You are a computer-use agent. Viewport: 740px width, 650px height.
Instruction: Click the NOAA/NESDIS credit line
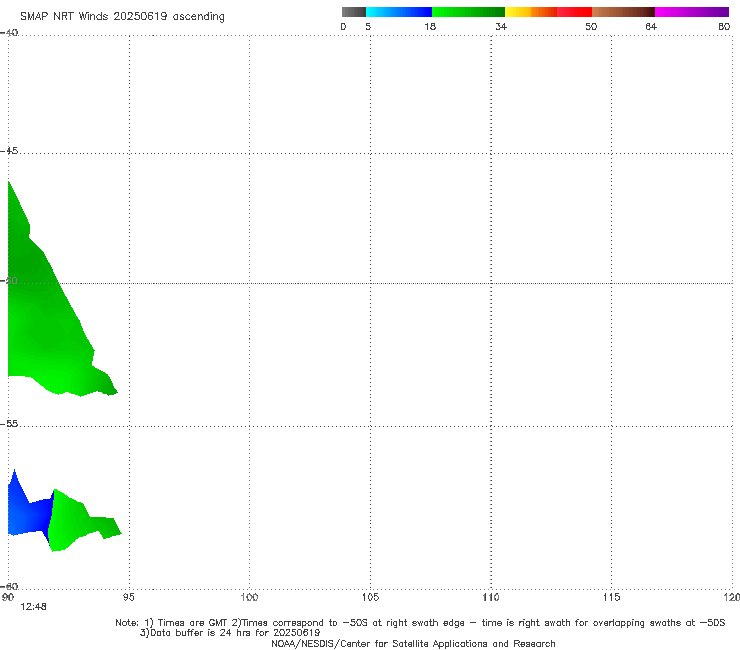pyautogui.click(x=413, y=643)
